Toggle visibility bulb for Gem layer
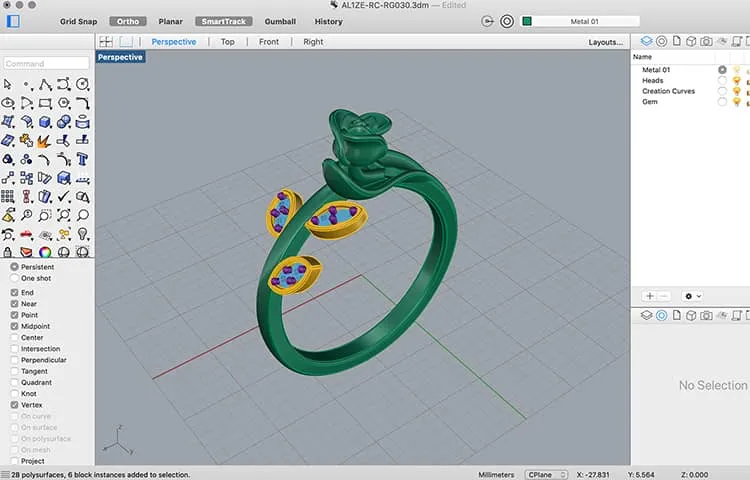 pyautogui.click(x=737, y=102)
